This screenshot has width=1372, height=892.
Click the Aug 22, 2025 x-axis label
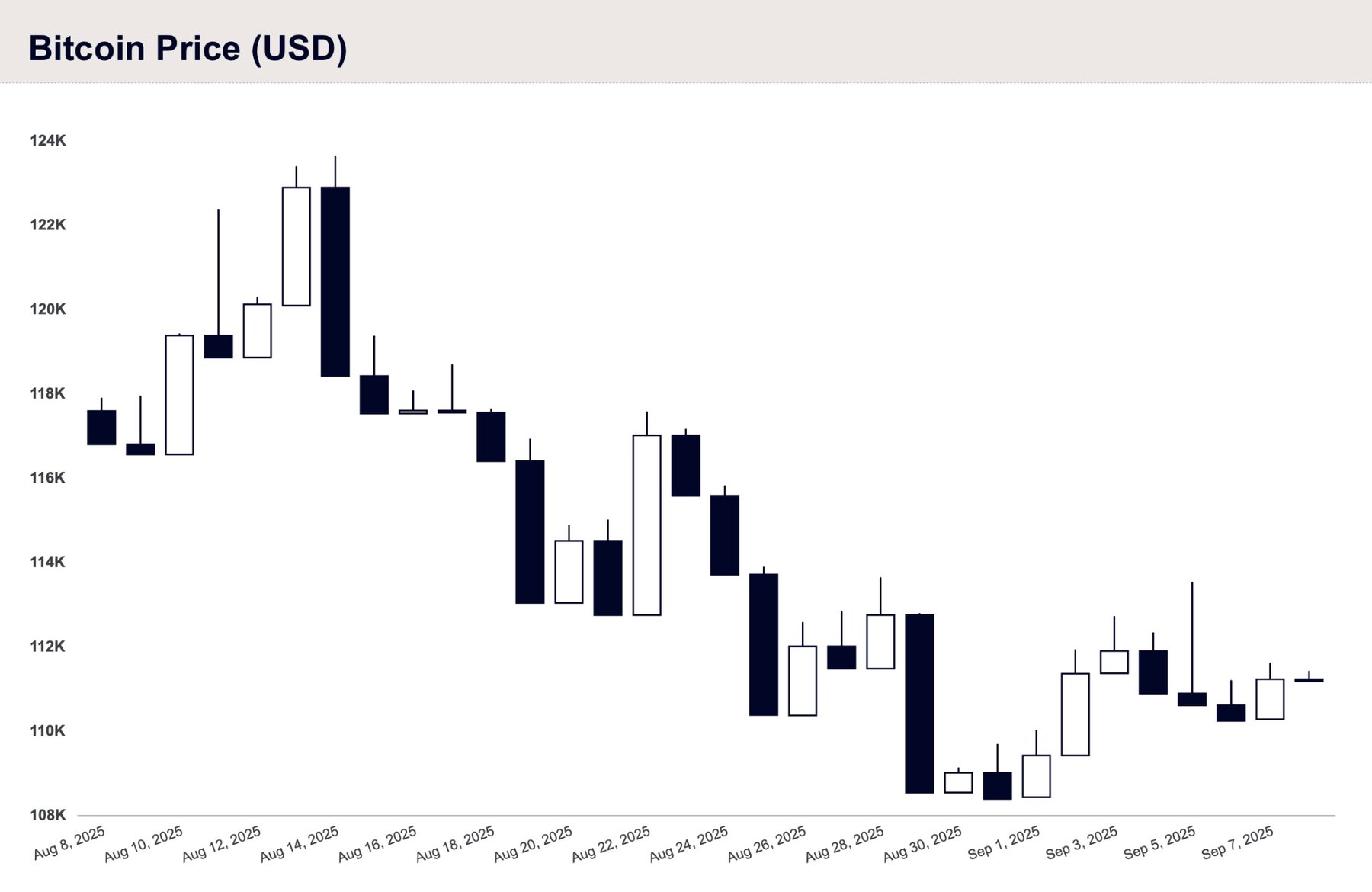[611, 843]
